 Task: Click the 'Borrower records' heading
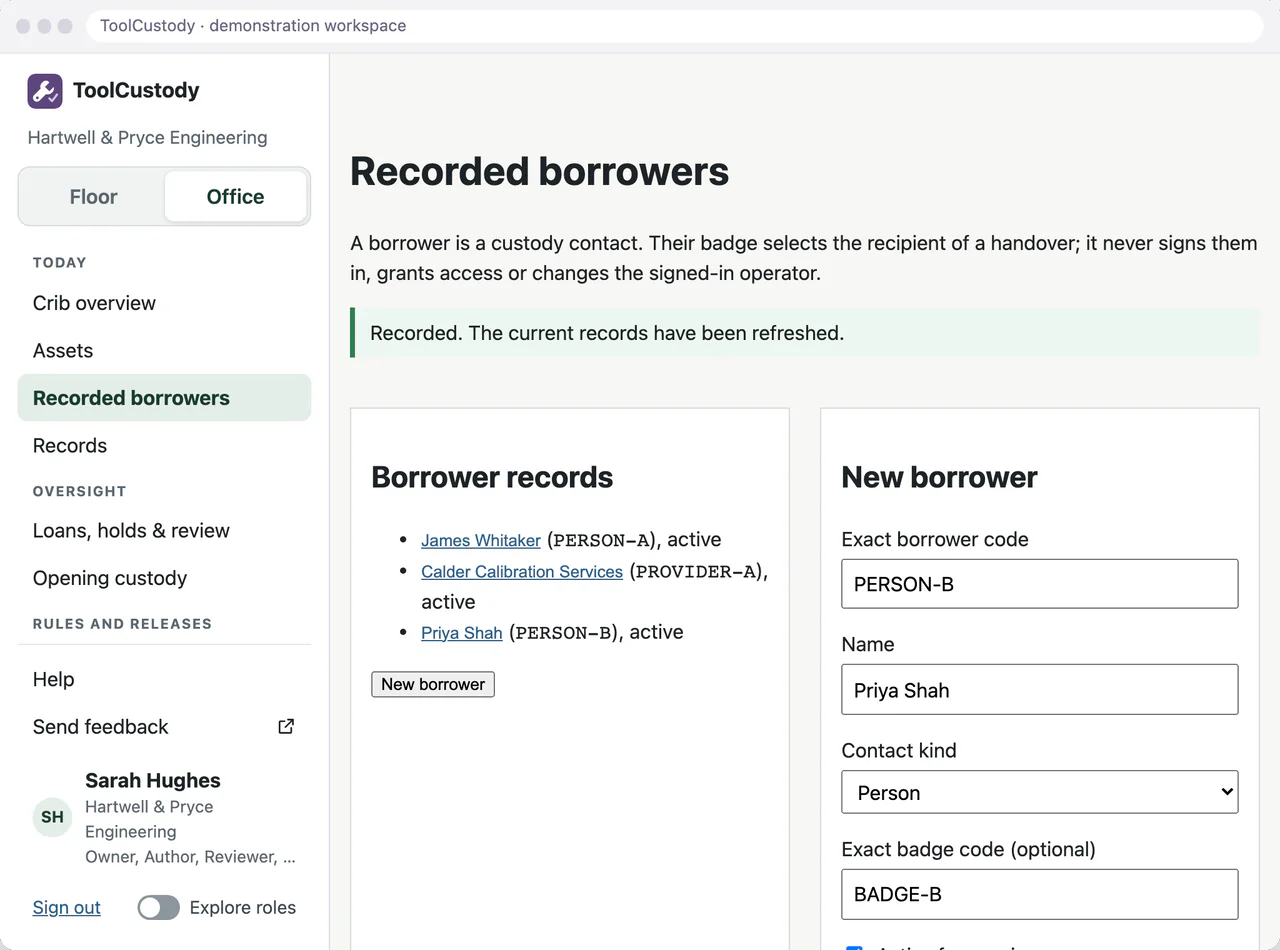pyautogui.click(x=492, y=478)
